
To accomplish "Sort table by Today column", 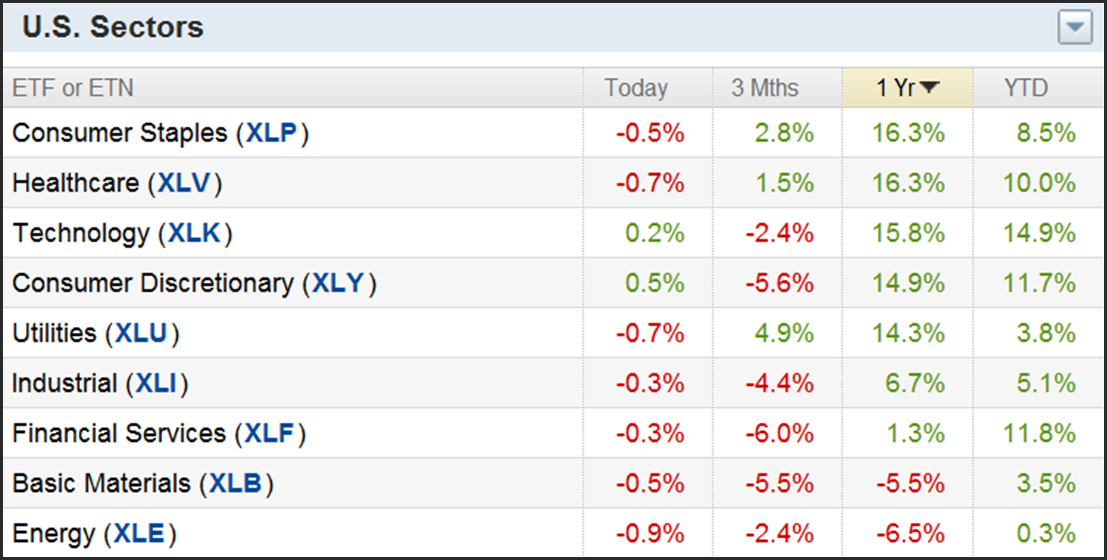I will point(636,88).
